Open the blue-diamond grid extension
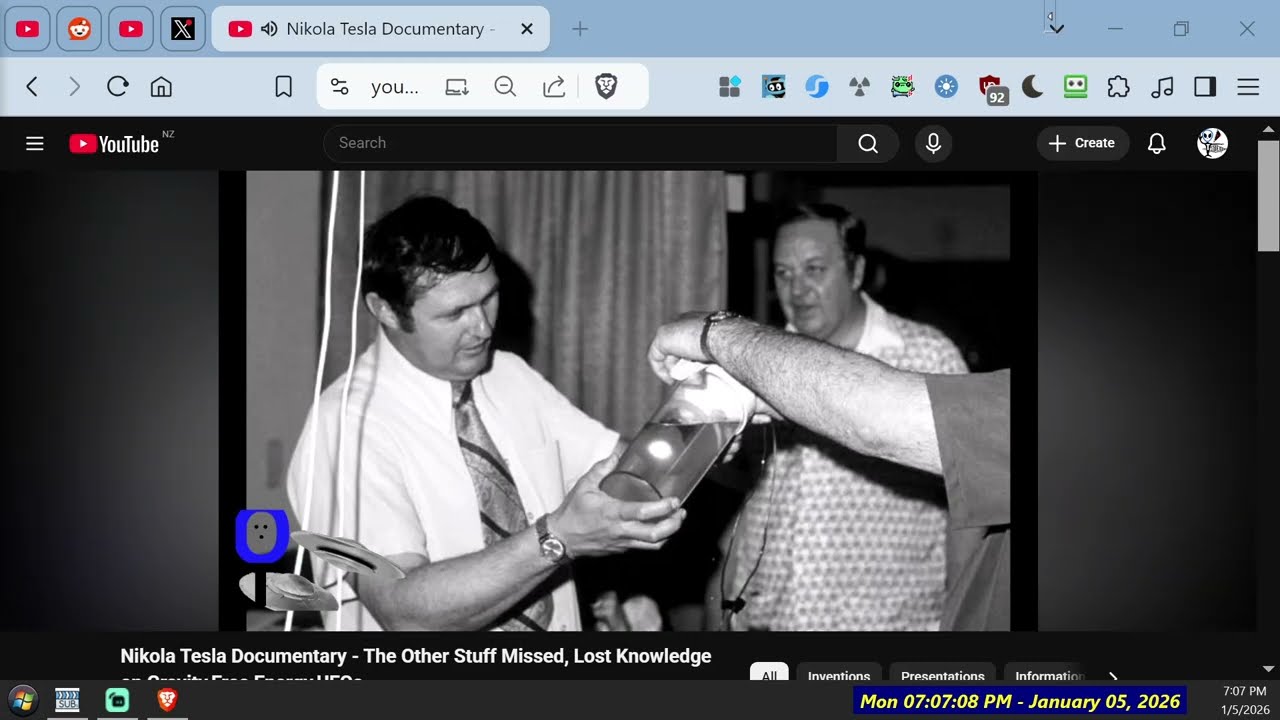 [730, 87]
